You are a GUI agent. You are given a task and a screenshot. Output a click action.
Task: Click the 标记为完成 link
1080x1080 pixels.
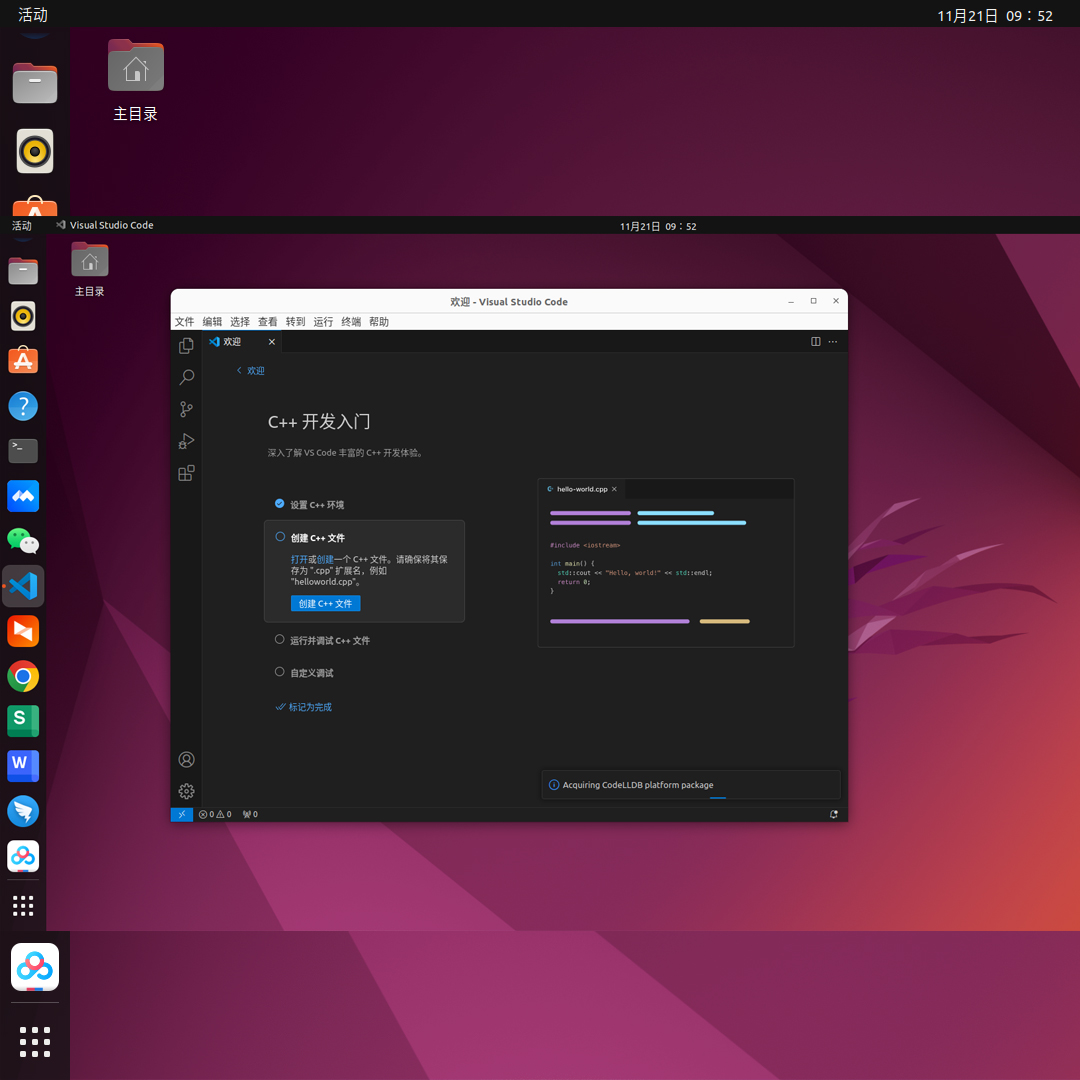pos(304,707)
